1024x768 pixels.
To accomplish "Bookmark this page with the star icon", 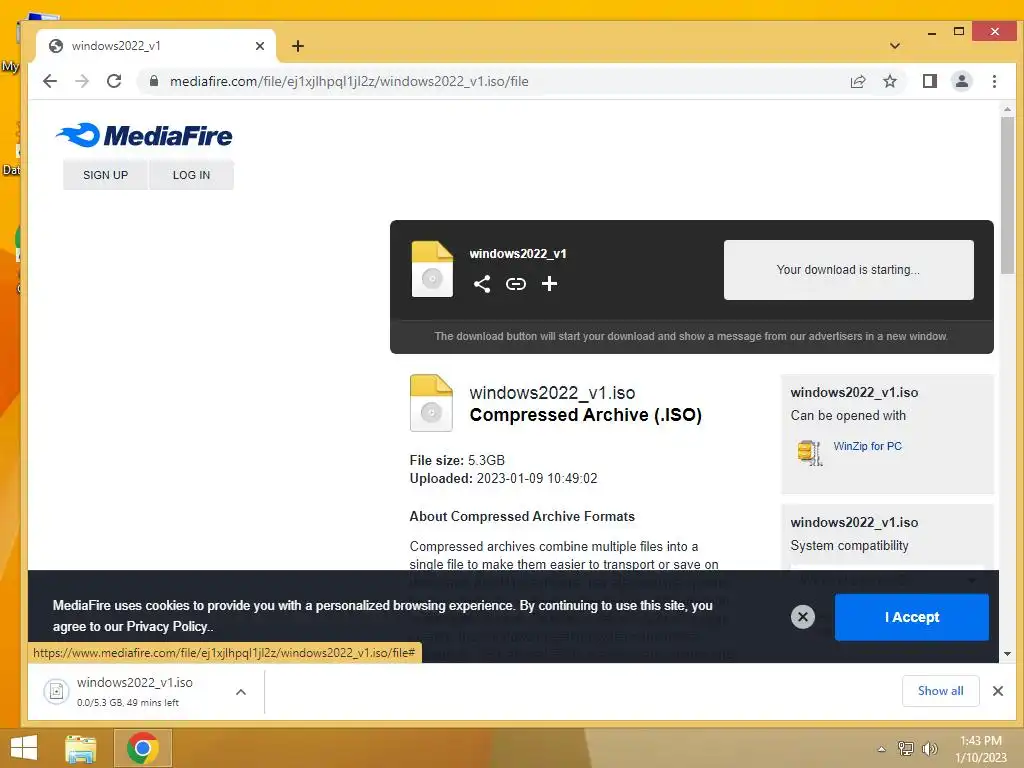I will 889,81.
